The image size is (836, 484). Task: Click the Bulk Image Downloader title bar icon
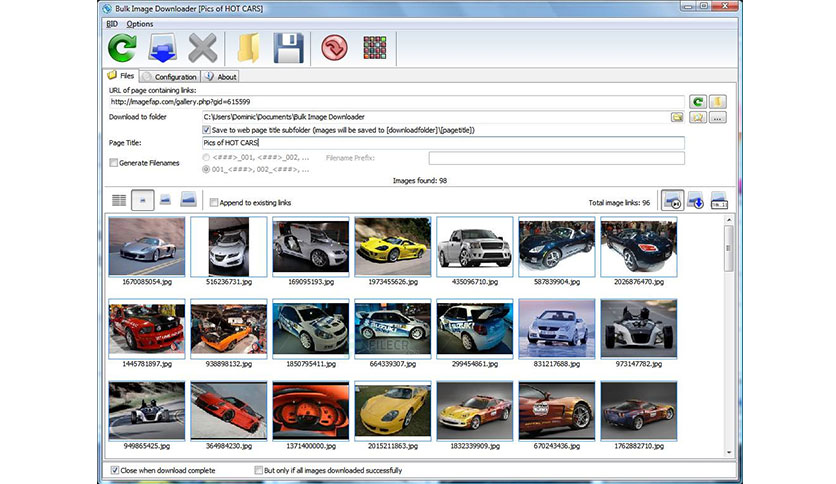pos(107,9)
